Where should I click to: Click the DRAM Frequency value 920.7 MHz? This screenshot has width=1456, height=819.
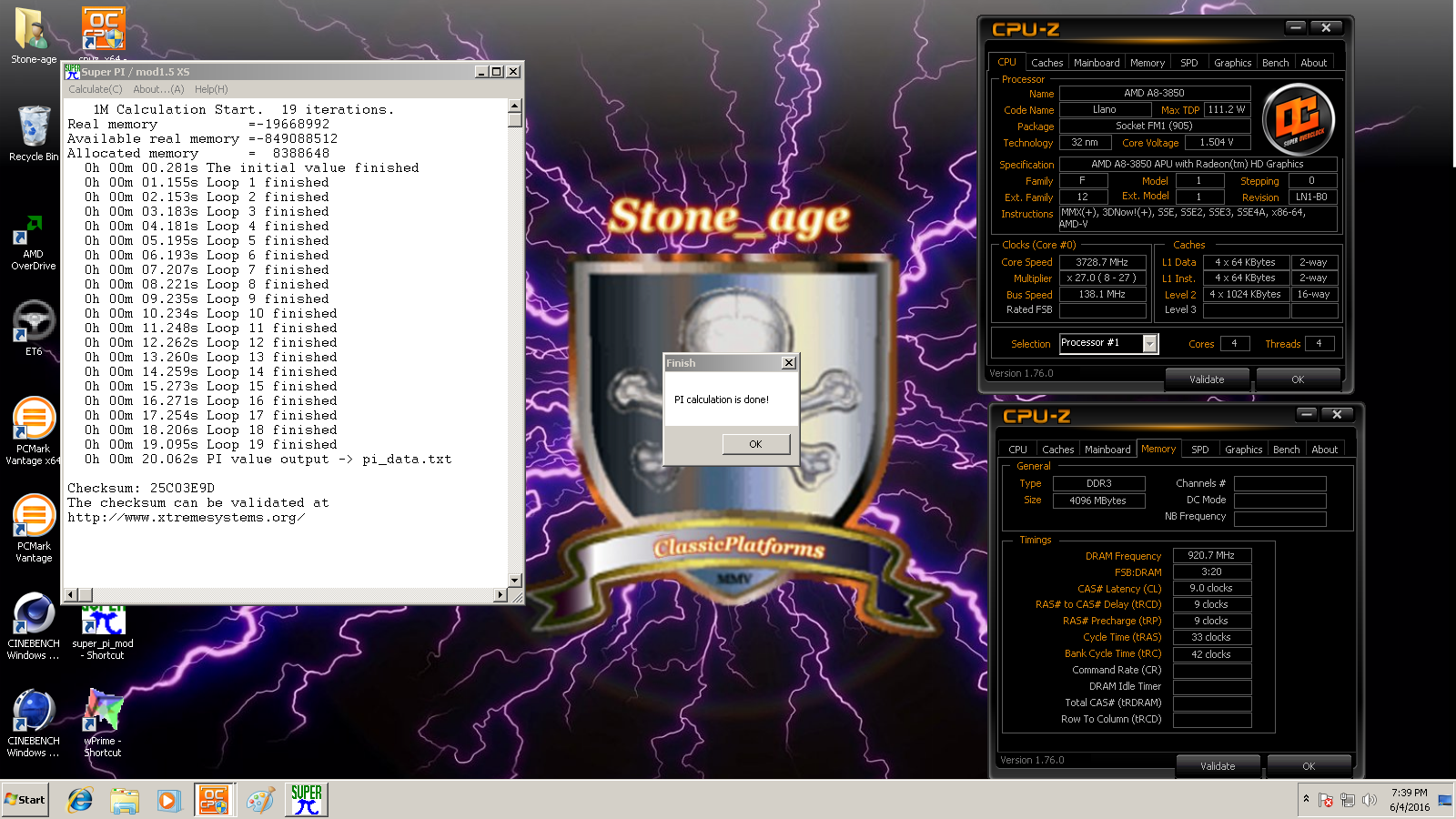tap(1212, 555)
